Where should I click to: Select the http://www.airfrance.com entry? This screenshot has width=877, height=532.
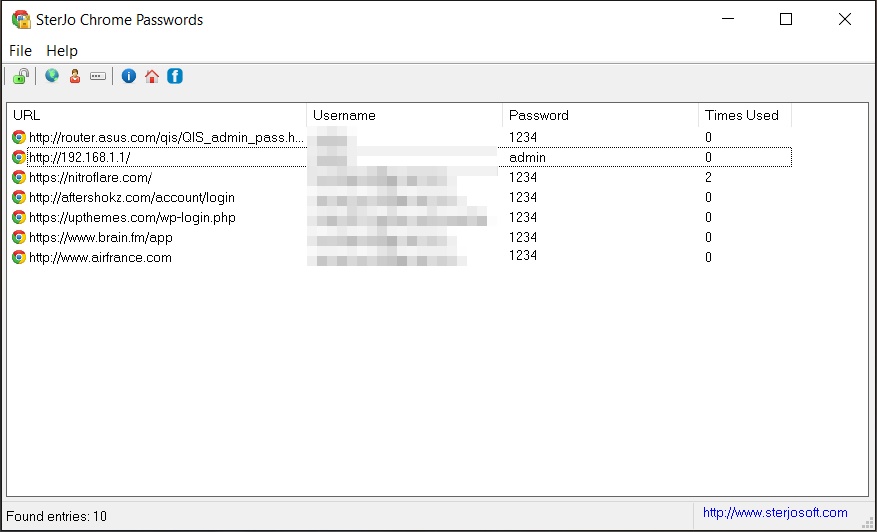coord(100,257)
